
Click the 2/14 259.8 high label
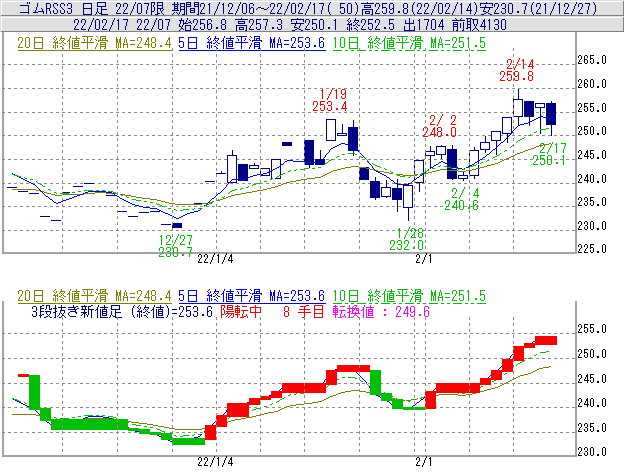tap(517, 70)
